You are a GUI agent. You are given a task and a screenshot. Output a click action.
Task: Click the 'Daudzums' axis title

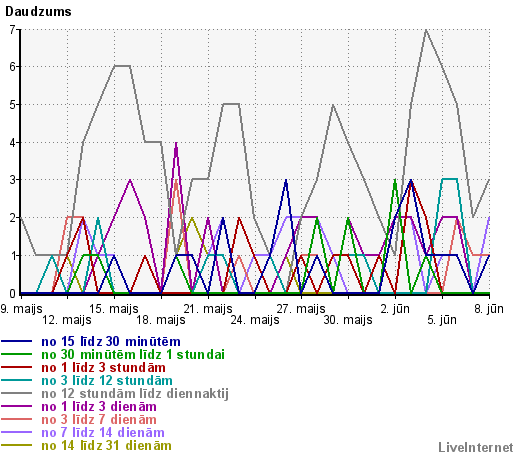coord(38,12)
